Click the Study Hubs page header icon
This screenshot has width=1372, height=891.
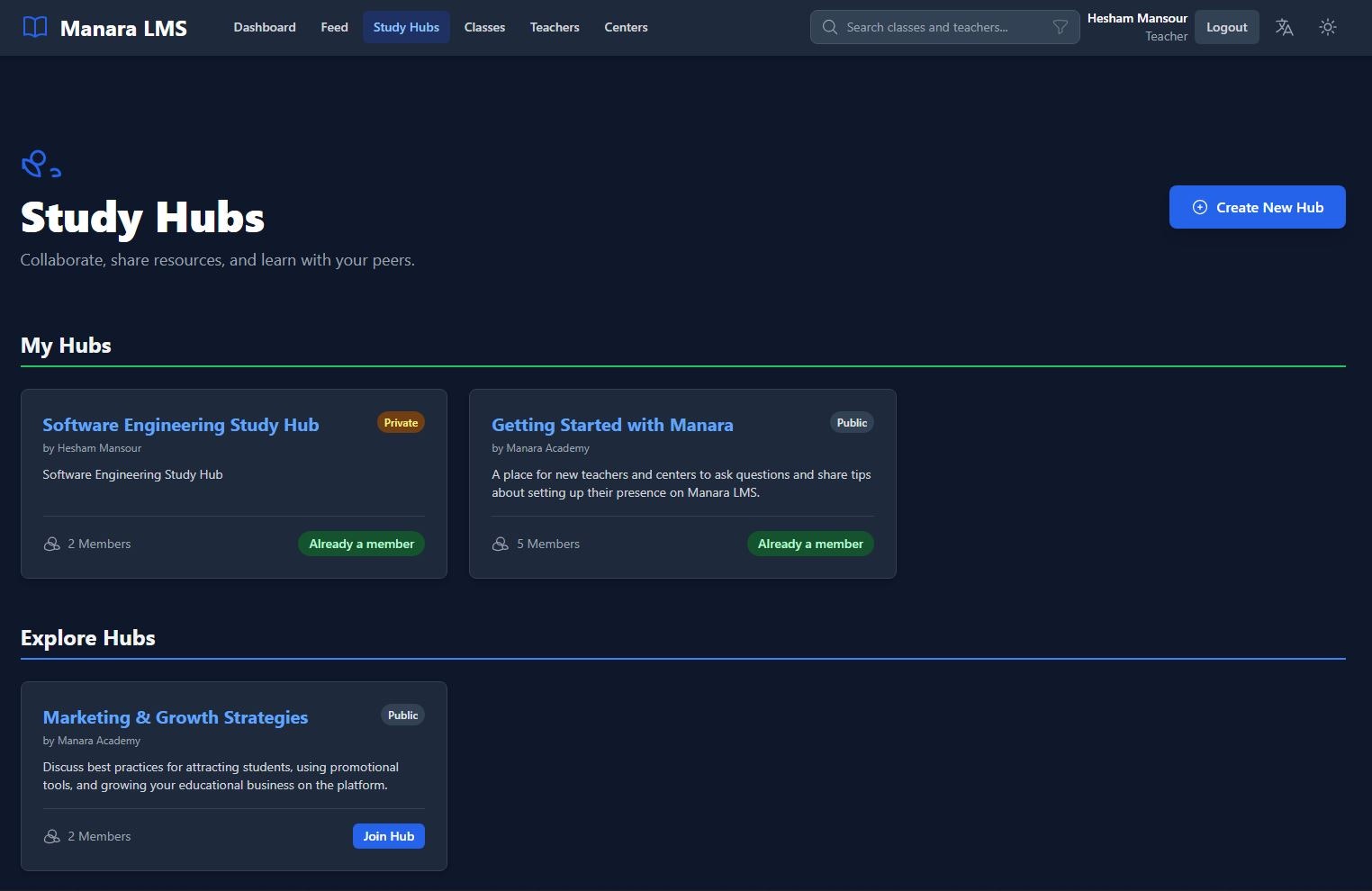tap(40, 164)
